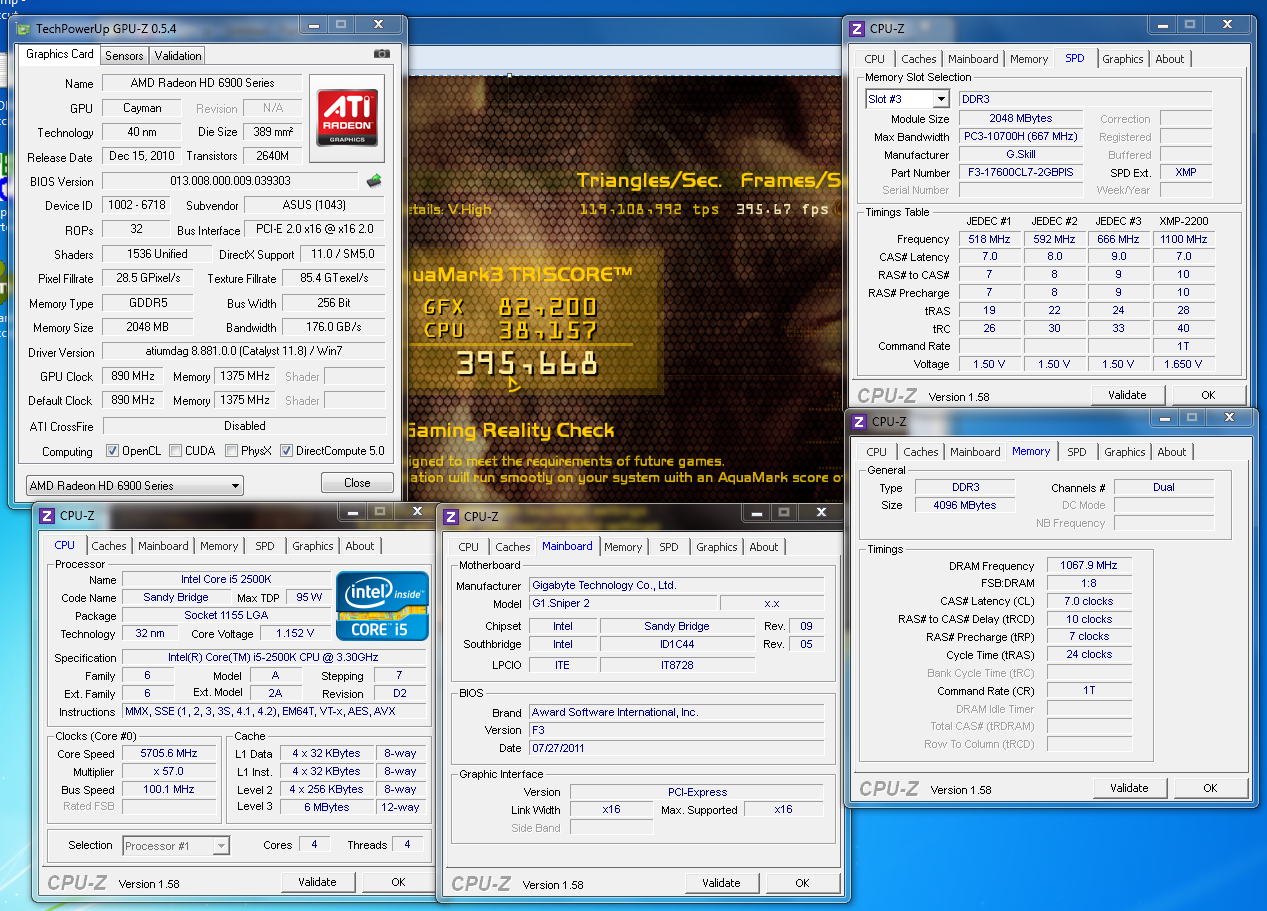Click the Driver Version field in GPU-Z
Screen dimensions: 1267x911
(x=244, y=352)
